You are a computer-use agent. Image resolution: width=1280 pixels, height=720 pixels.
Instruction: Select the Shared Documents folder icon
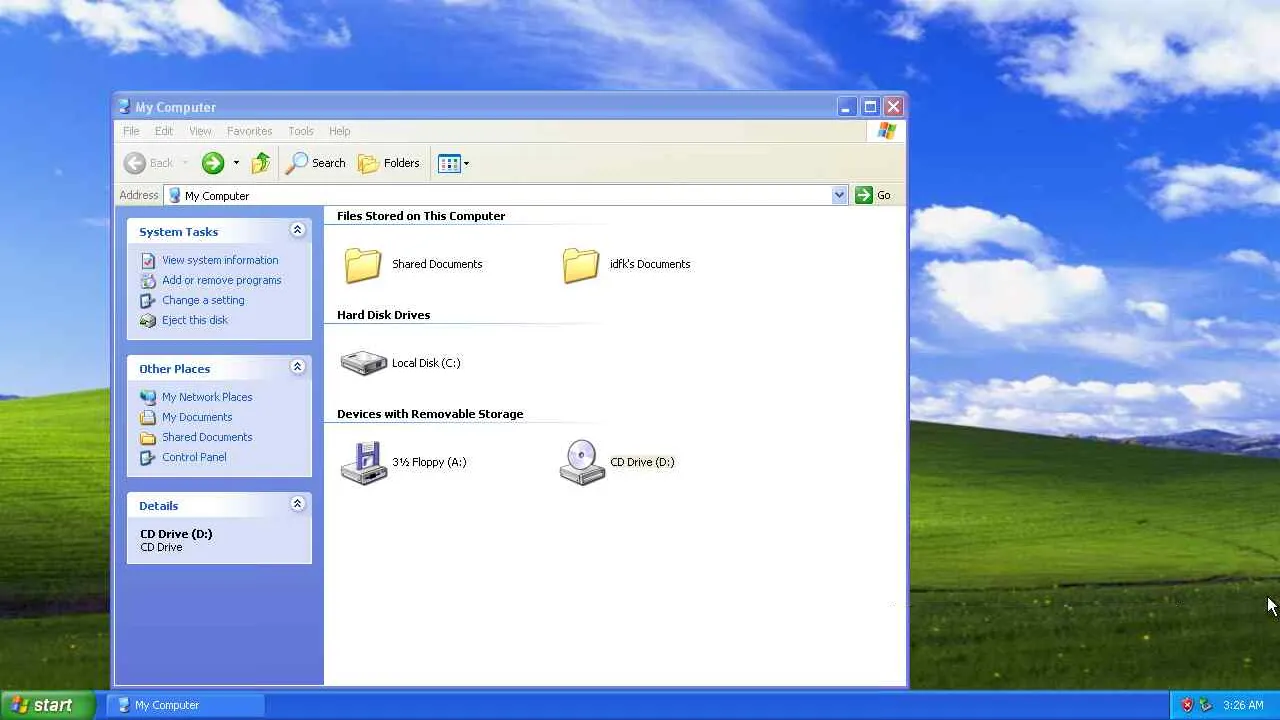click(x=363, y=264)
